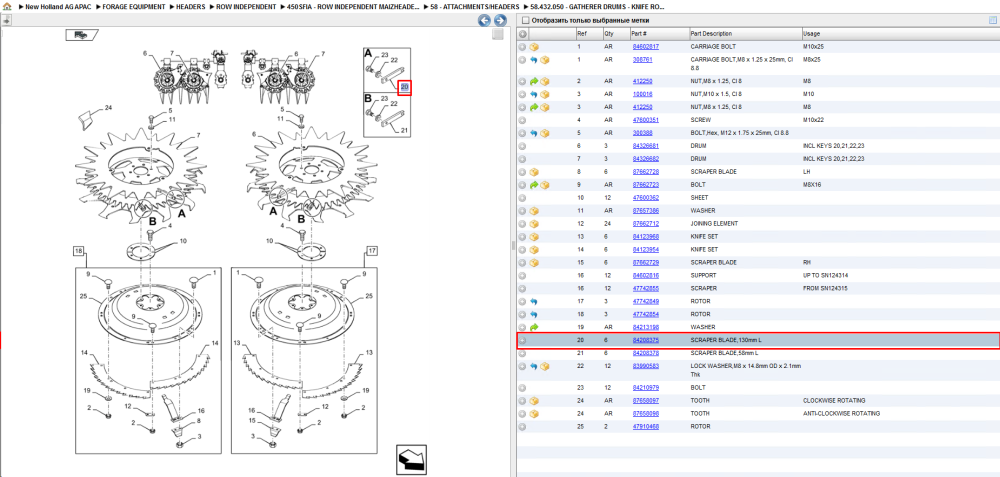Click gray circle icon on part 47910468 row
Screen dimensions: 1000x477
click(x=522, y=427)
